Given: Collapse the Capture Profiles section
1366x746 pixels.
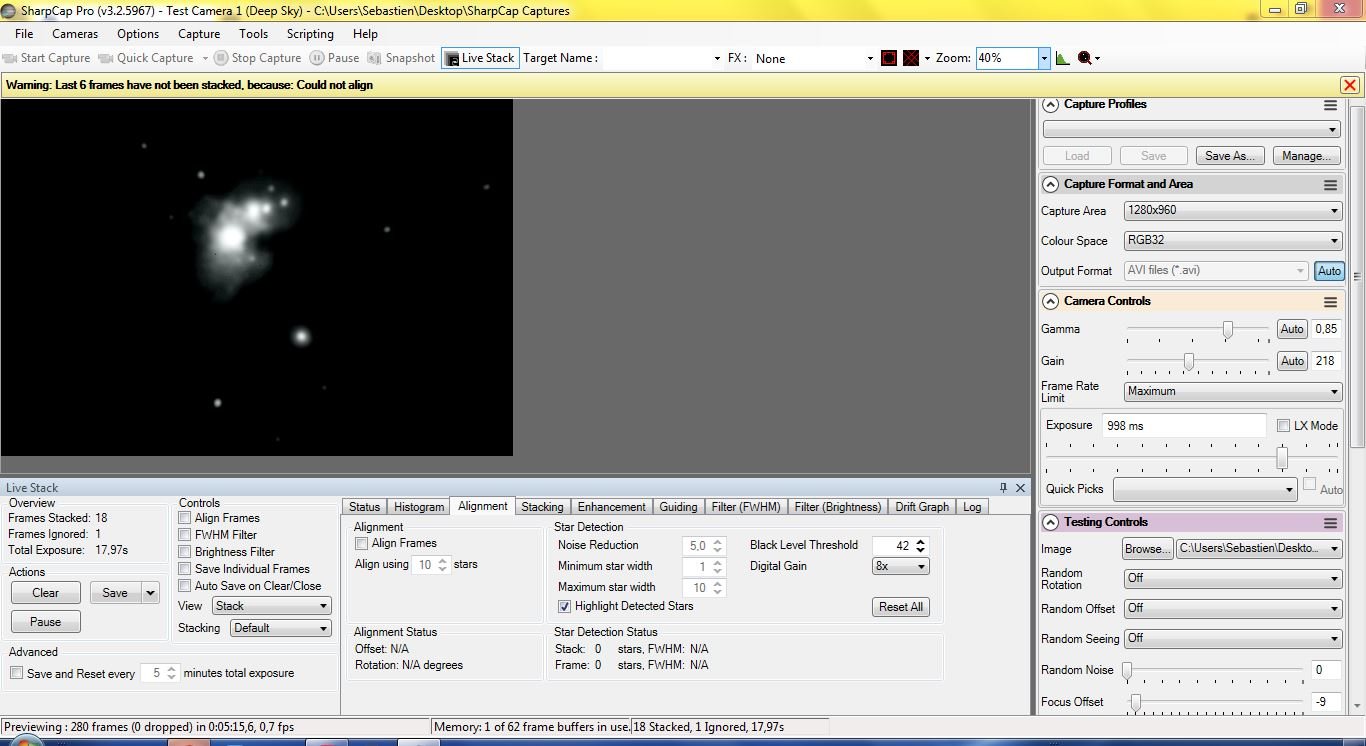Looking at the screenshot, I should click(x=1050, y=104).
